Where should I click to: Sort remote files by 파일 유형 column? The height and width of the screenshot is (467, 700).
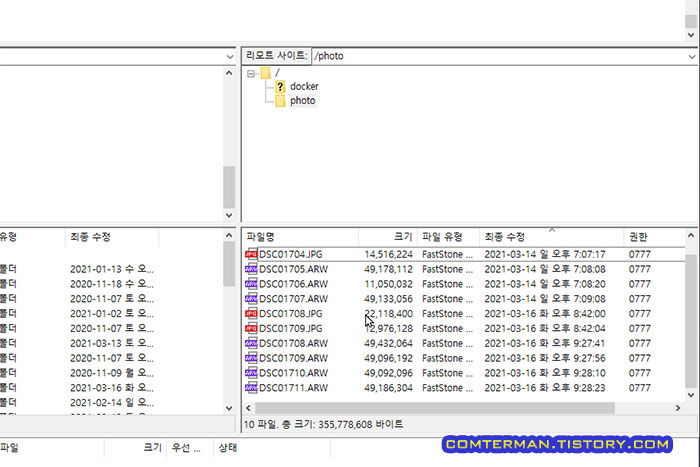[x=448, y=237]
